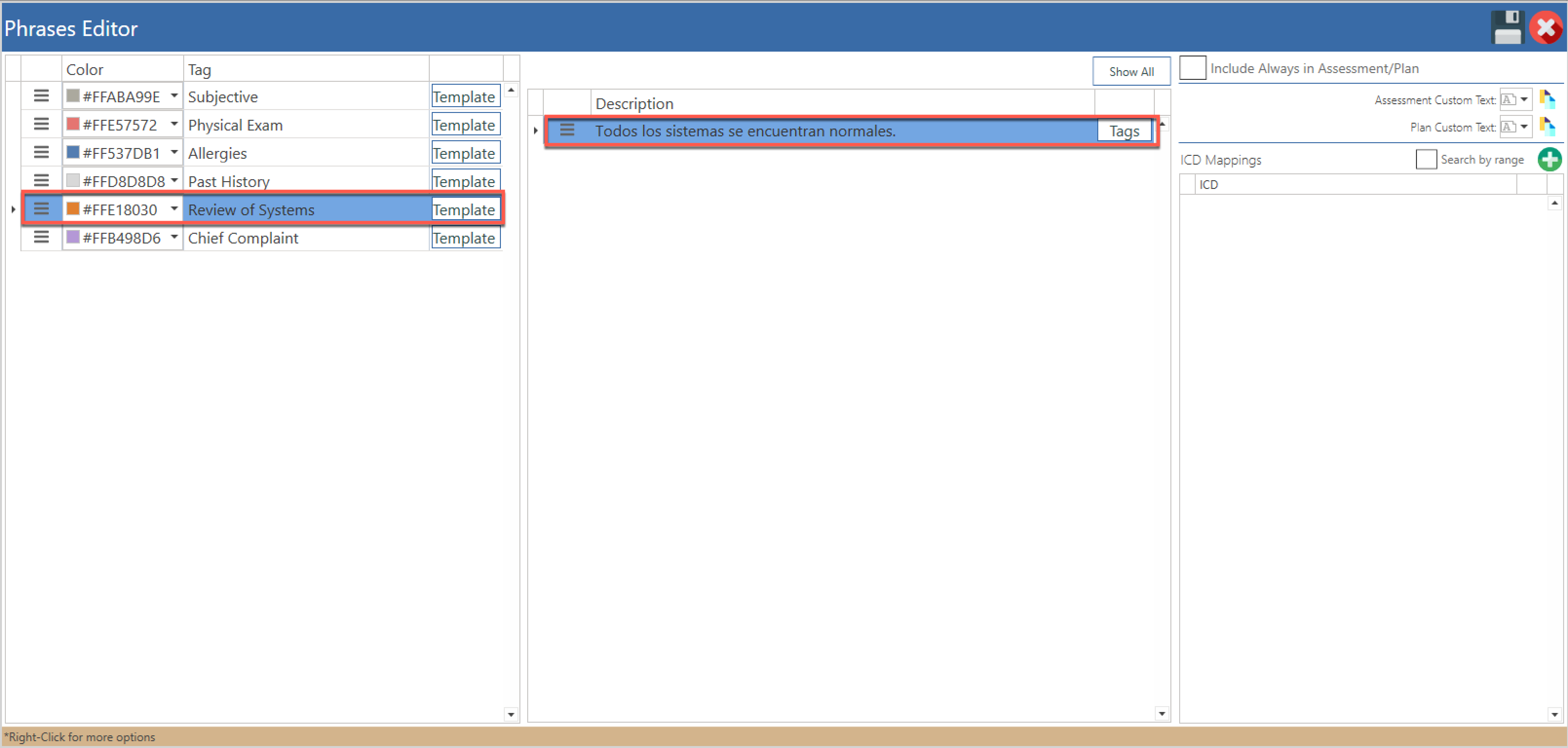Enable Include Always in Assessment/Plan checkbox
The image size is (1568, 748).
point(1192,68)
